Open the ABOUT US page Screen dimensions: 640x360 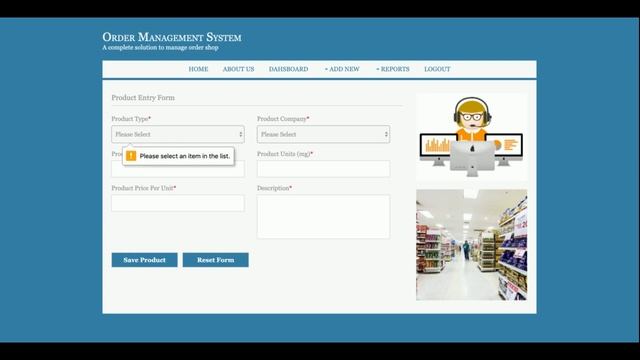[x=238, y=69]
